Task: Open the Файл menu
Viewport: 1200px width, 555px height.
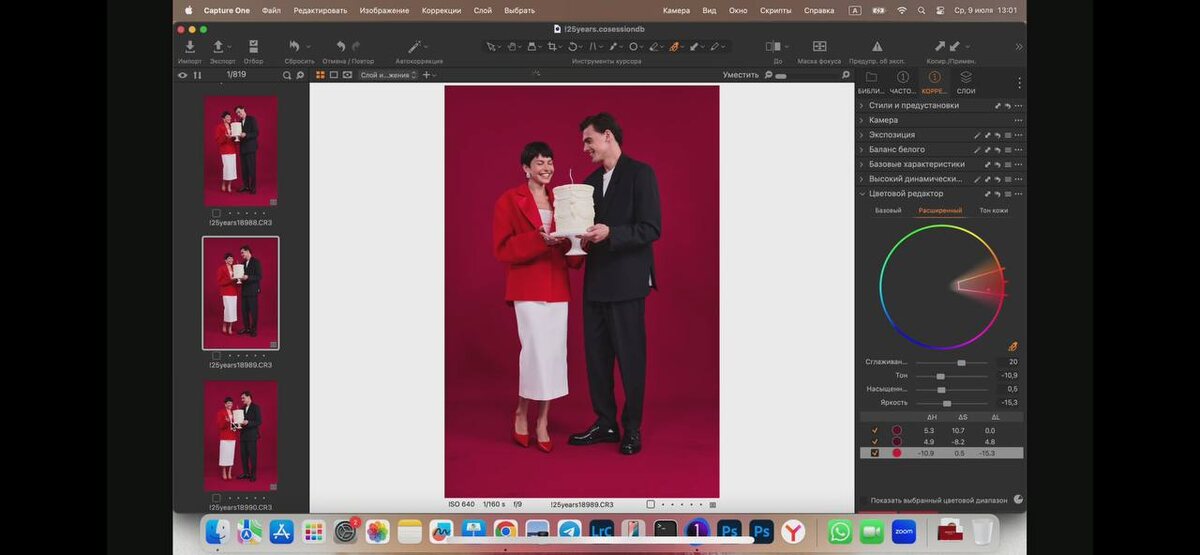Action: [271, 10]
